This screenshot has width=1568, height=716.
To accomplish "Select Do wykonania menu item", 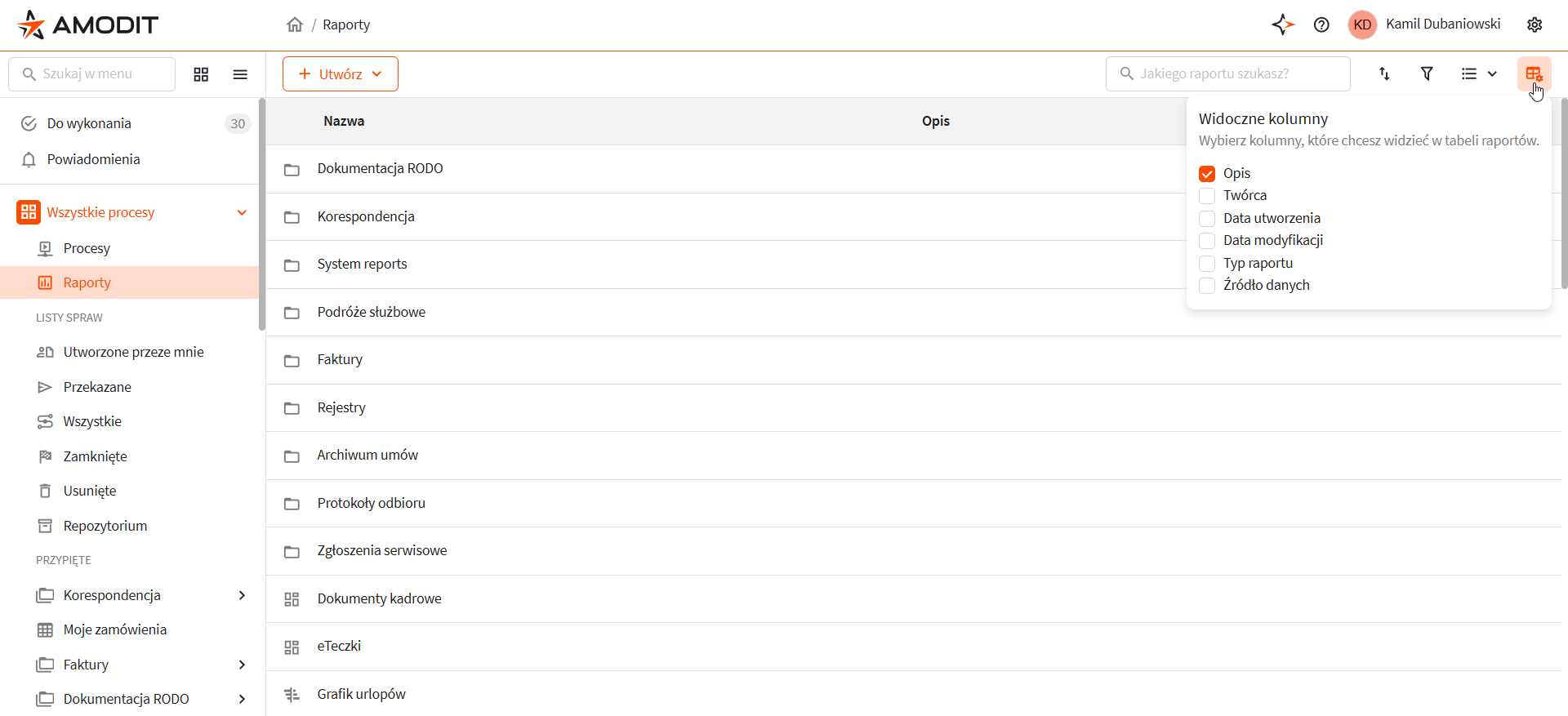I will [89, 123].
